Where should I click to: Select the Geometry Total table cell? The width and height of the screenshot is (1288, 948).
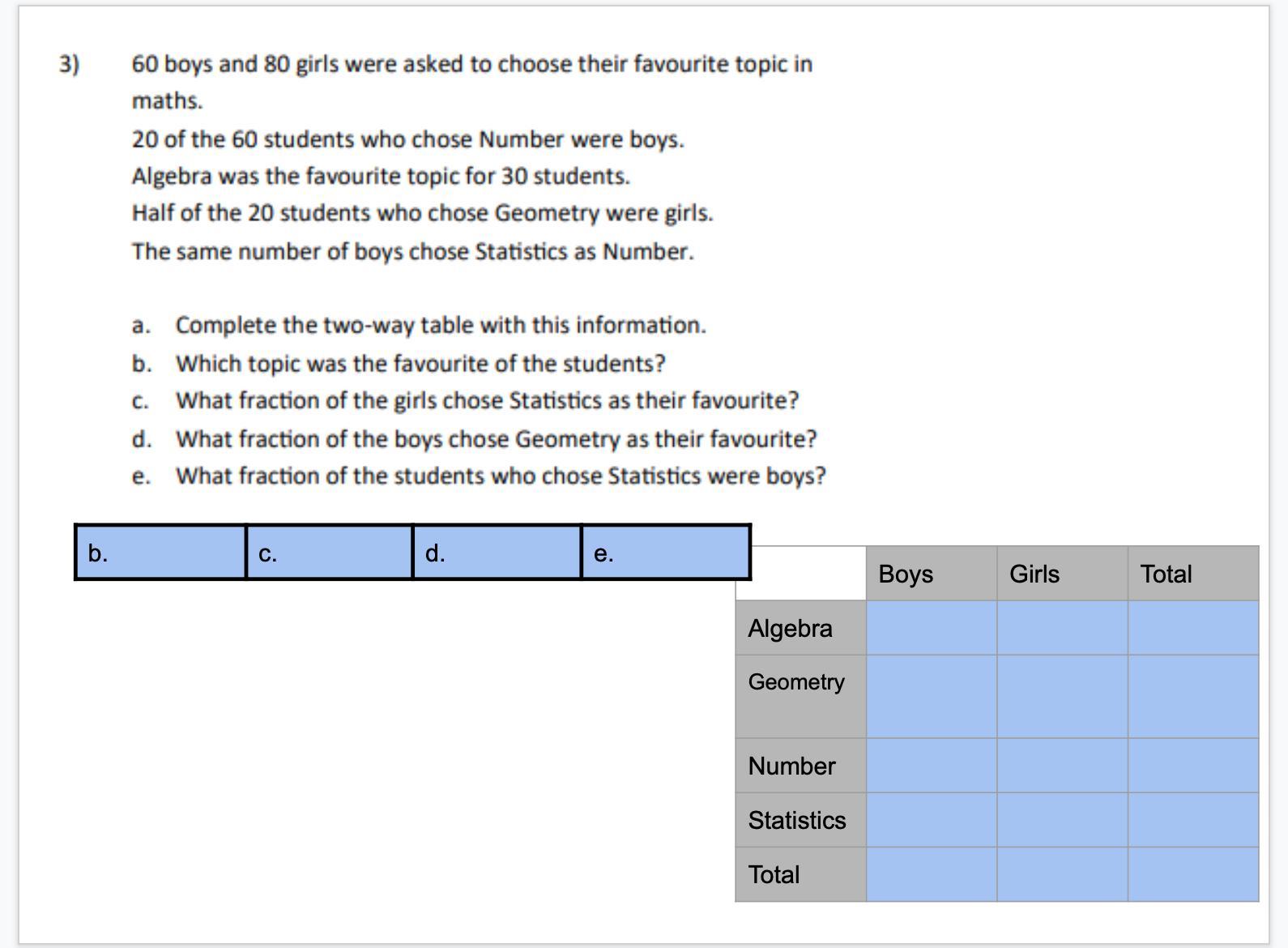1193,697
